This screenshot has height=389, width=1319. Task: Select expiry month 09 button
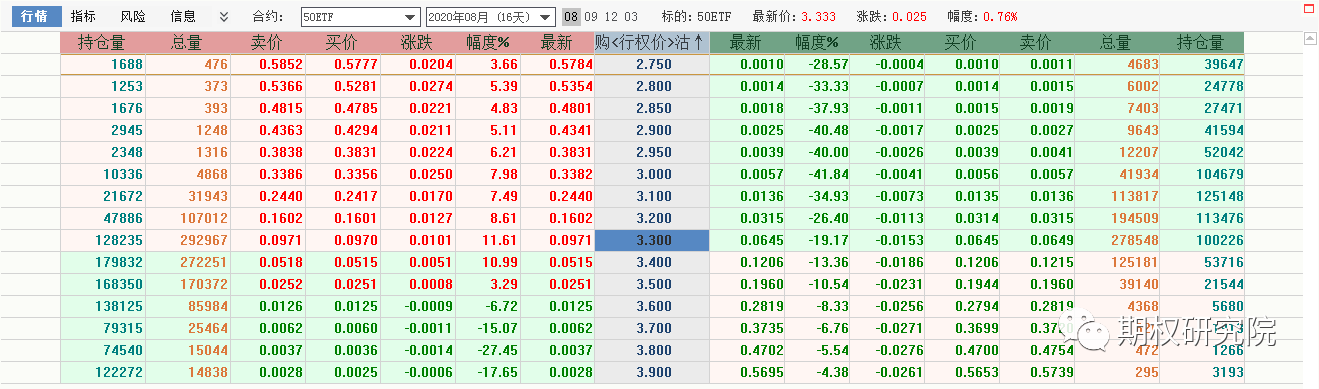(x=592, y=17)
